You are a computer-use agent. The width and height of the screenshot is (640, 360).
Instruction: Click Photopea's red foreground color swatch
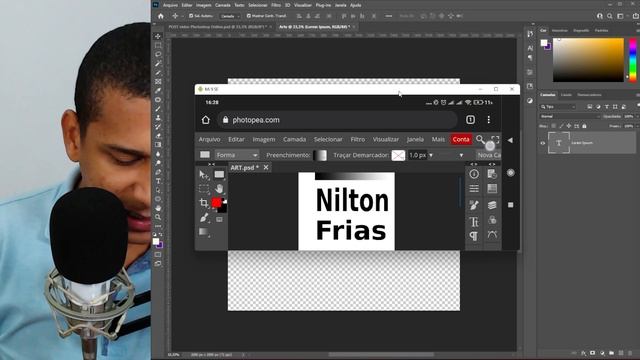(216, 202)
